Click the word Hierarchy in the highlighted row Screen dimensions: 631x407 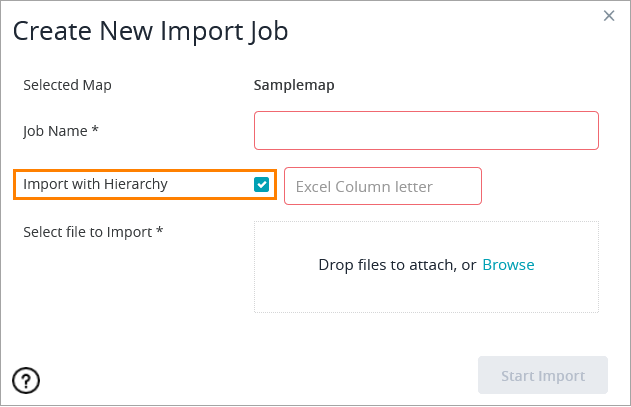136,184
